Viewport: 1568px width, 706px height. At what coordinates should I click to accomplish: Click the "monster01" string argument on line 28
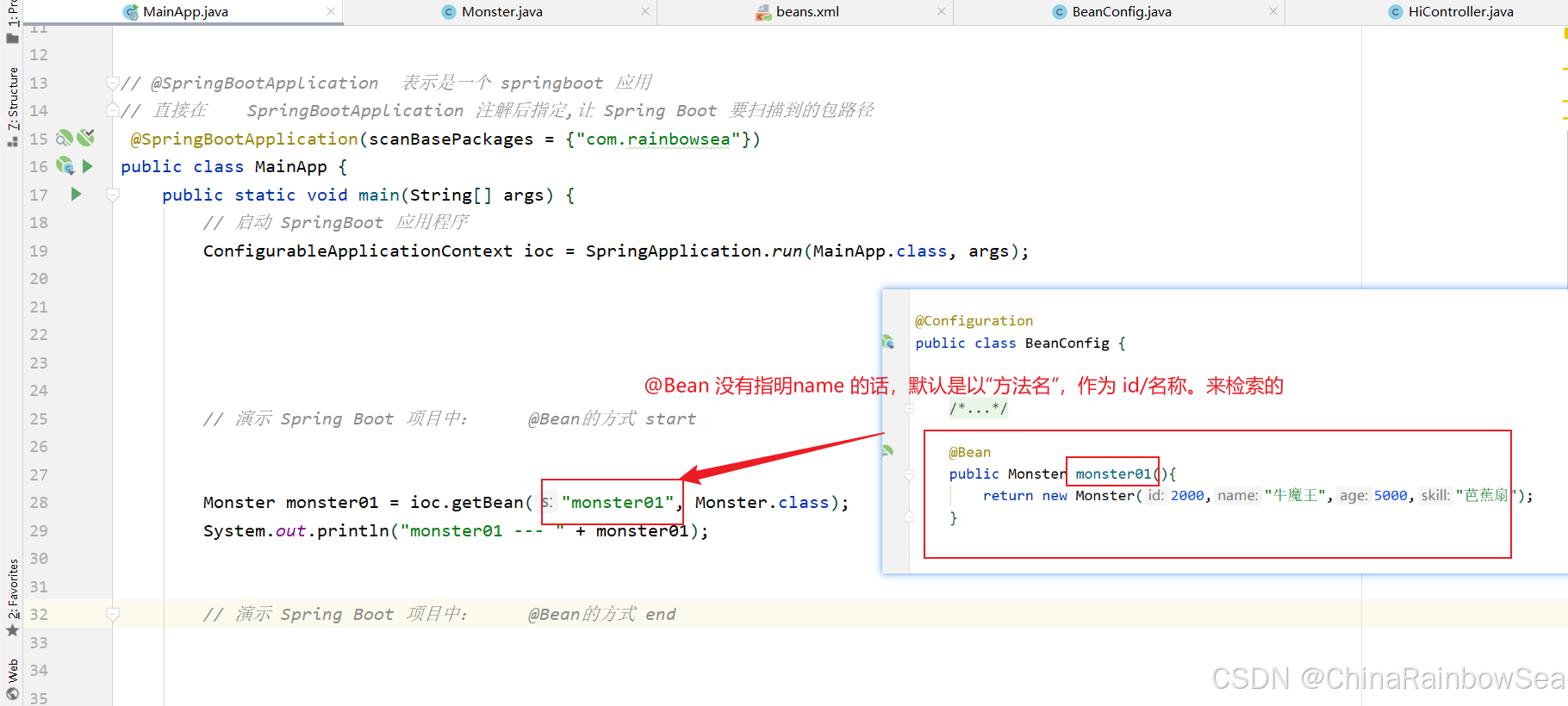(x=618, y=502)
